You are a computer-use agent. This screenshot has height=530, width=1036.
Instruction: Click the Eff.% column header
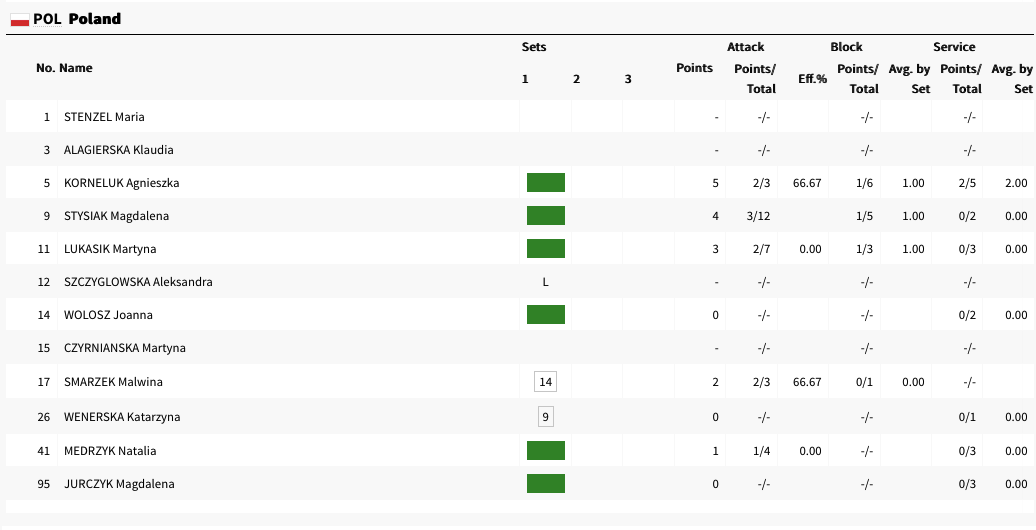tap(811, 78)
